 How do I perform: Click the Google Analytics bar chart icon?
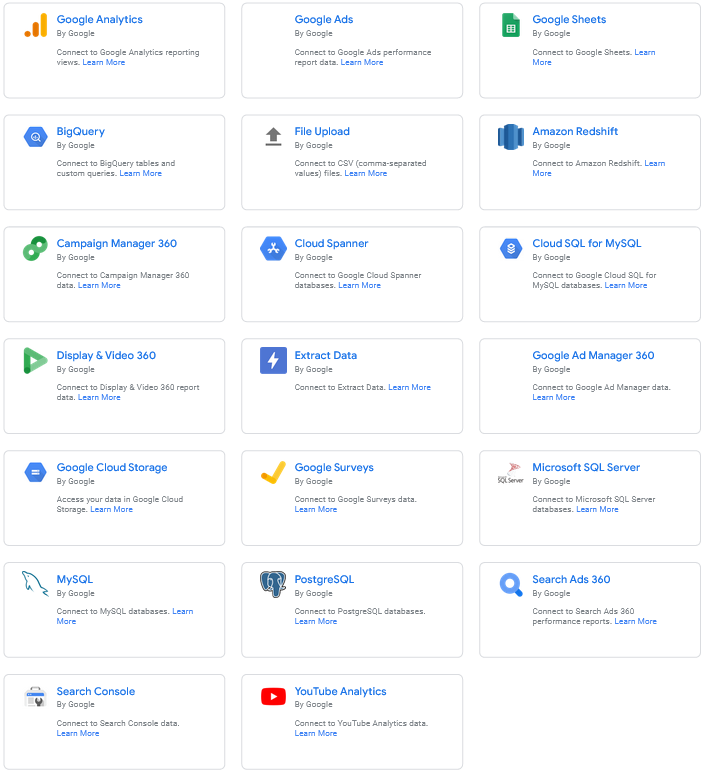(x=36, y=25)
